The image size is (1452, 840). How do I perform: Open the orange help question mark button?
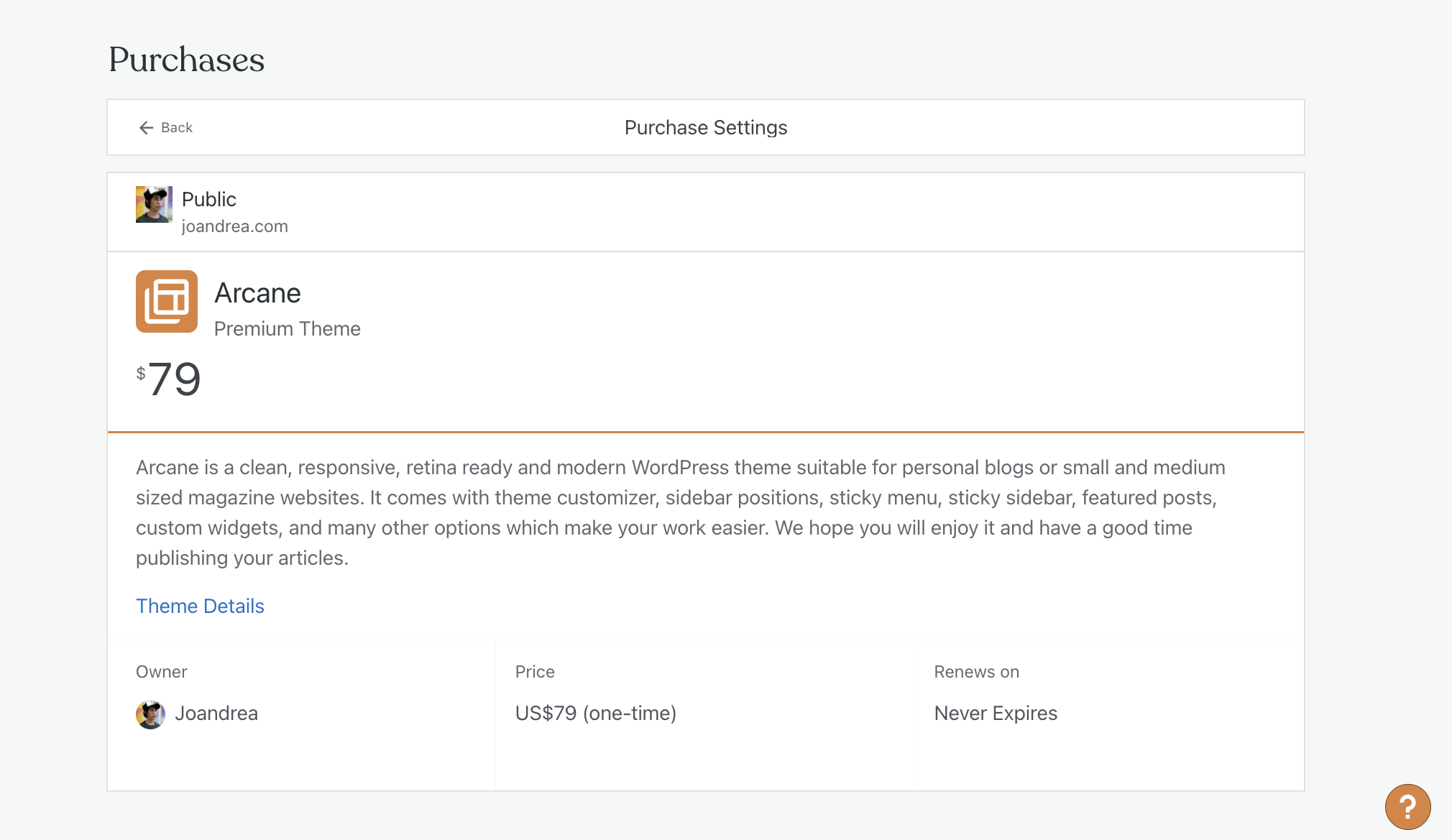click(1407, 806)
